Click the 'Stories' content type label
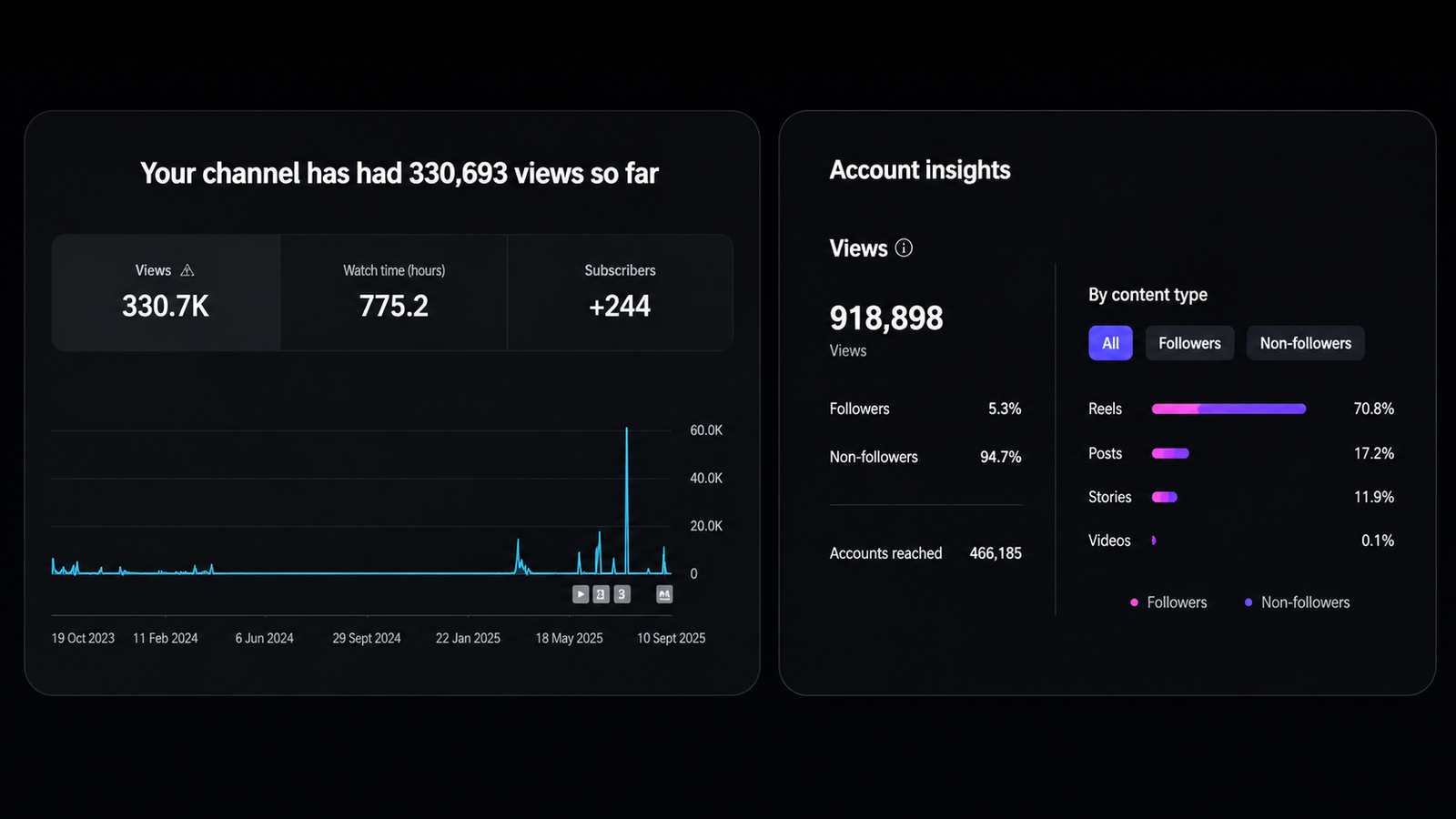The width and height of the screenshot is (1456, 819). tap(1109, 497)
